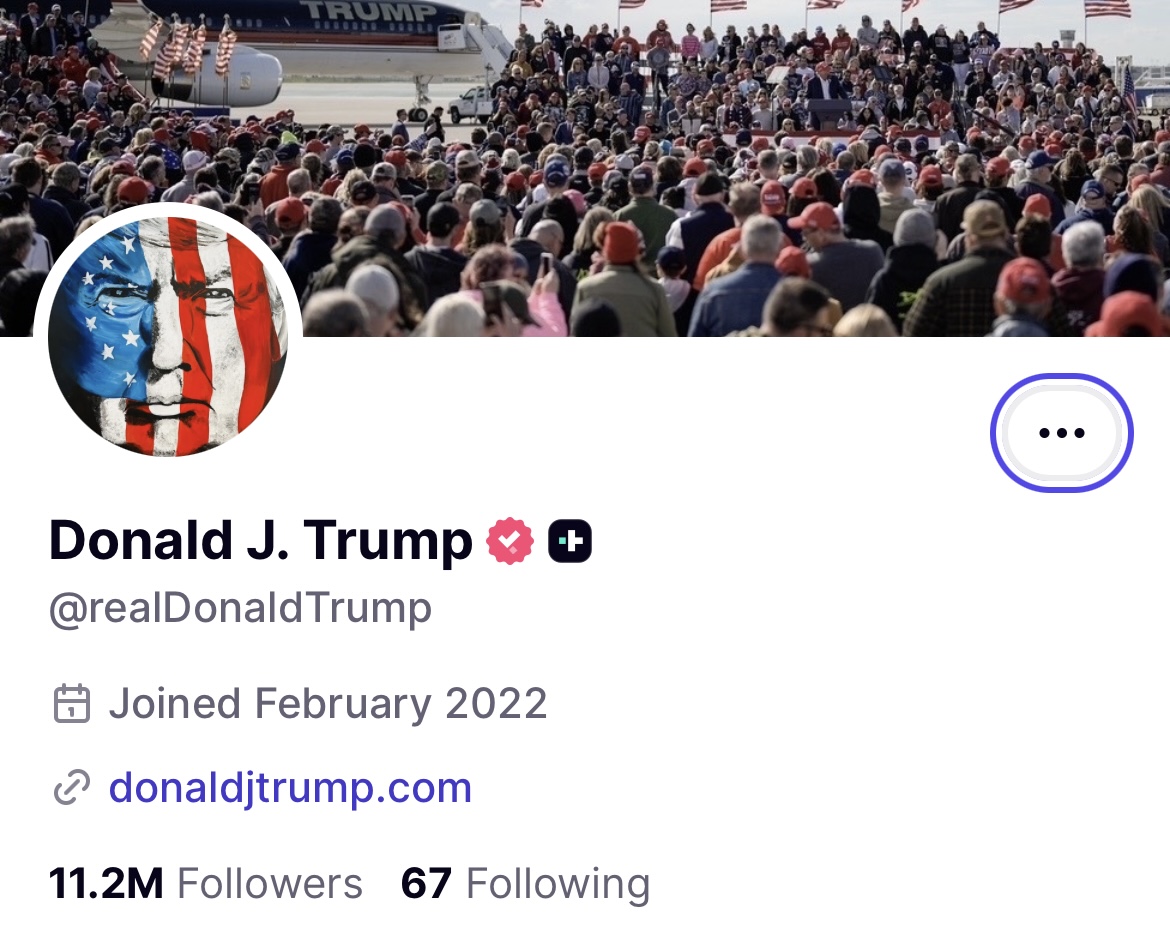Click the word "Followers" label
1170x949 pixels.
(270, 884)
